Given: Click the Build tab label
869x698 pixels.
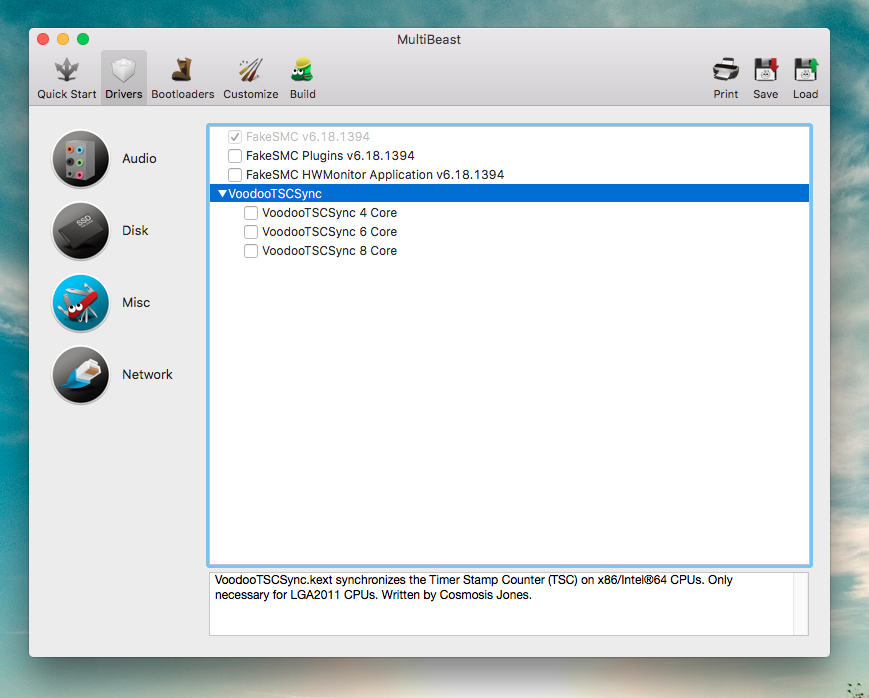Looking at the screenshot, I should click(303, 94).
